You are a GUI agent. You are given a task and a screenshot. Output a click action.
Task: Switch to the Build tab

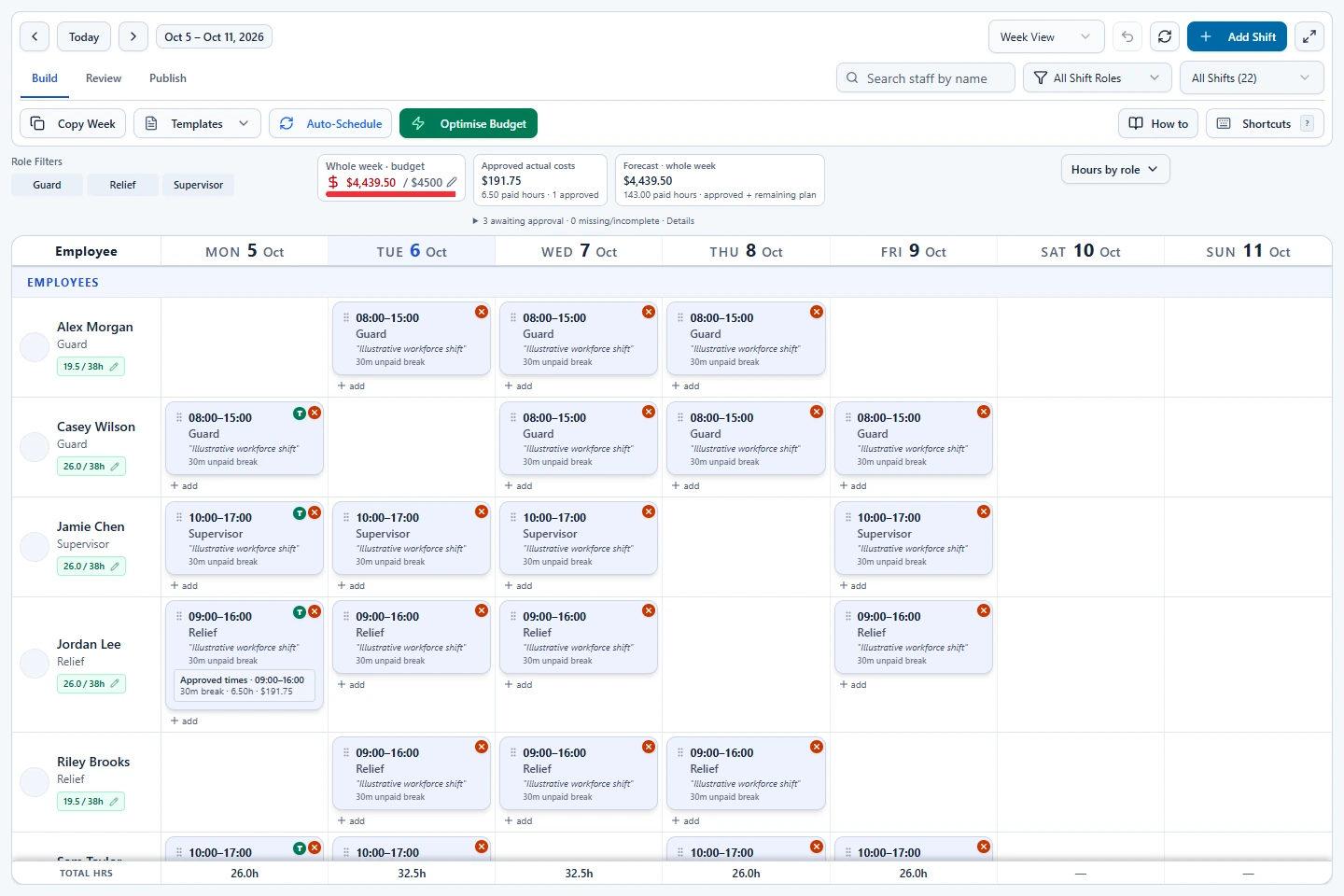coord(45,78)
